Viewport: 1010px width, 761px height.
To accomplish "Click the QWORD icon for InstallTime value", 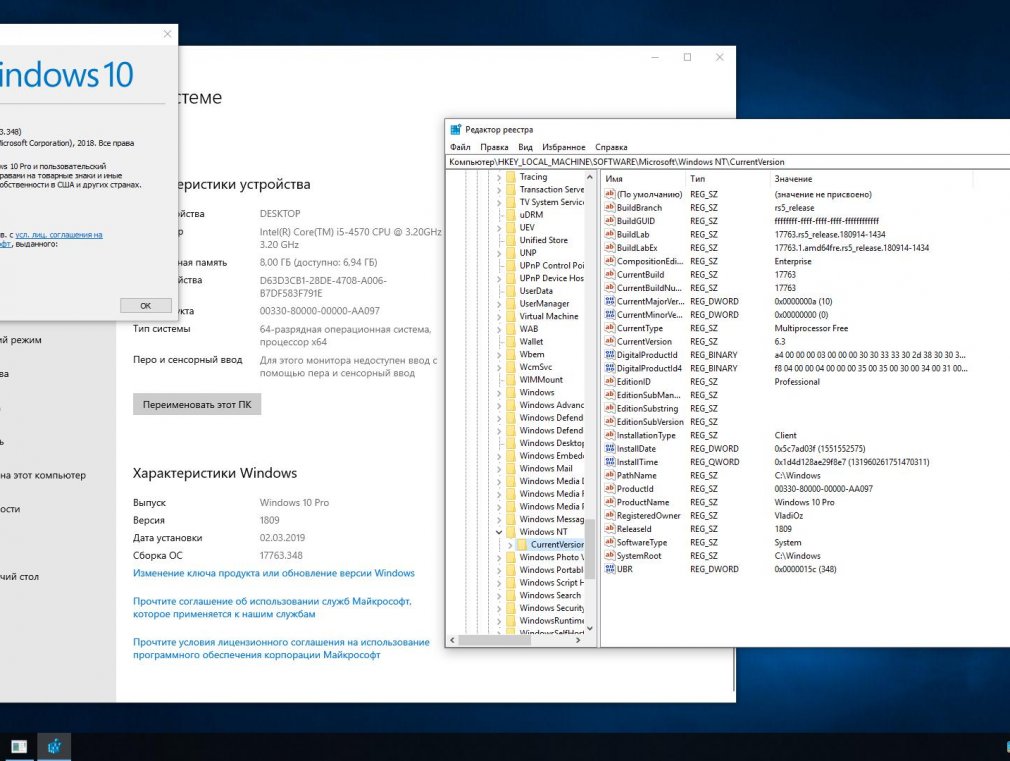I will (x=610, y=462).
